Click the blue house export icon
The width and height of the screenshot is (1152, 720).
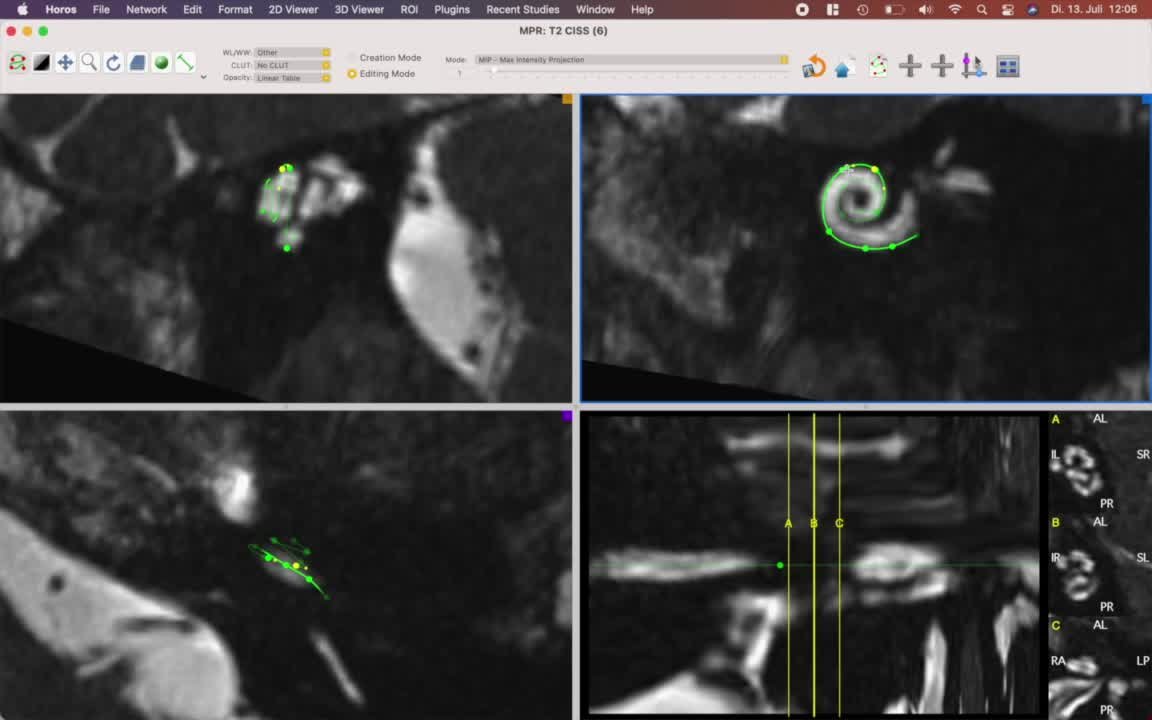tap(846, 67)
